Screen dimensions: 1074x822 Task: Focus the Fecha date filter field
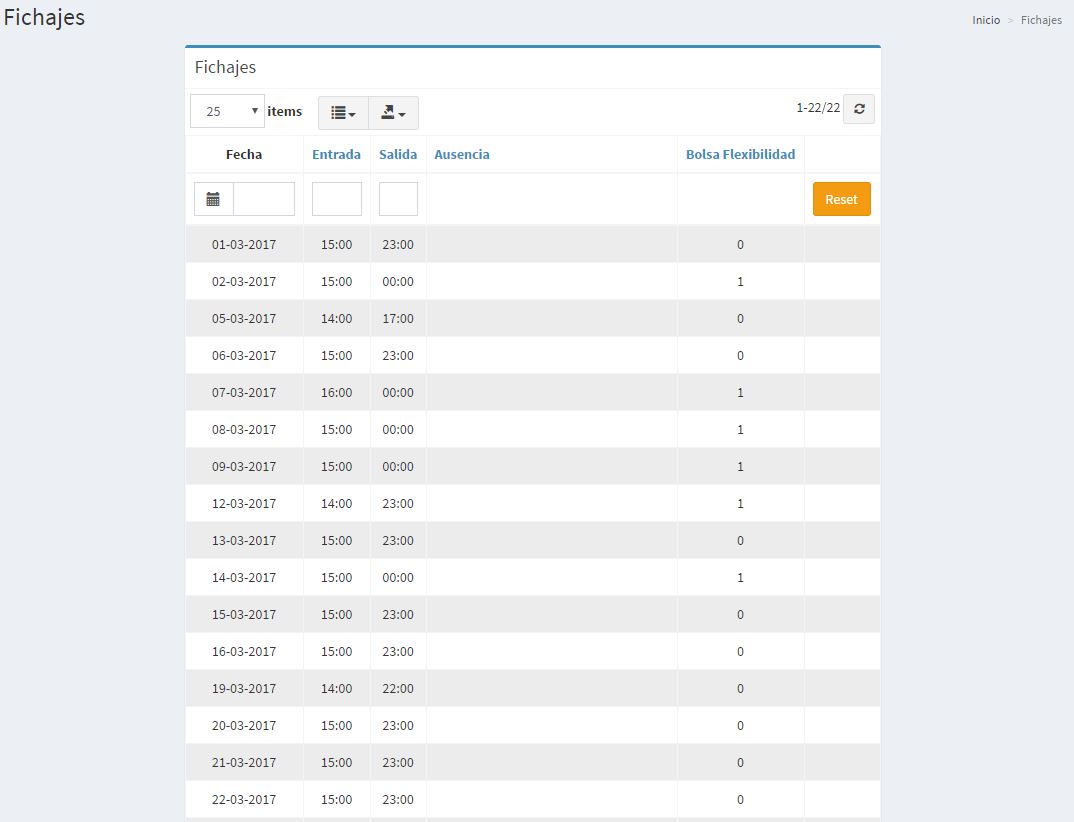[264, 199]
